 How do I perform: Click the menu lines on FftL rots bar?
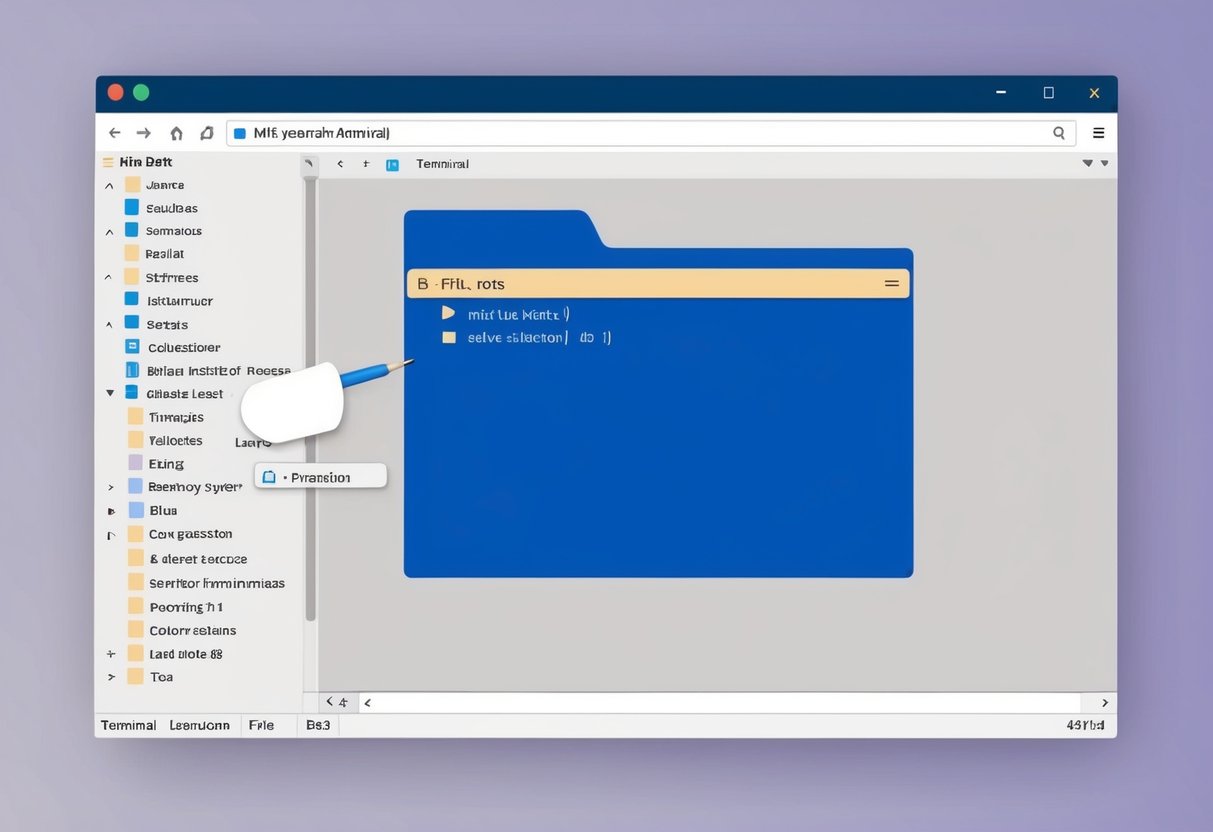pyautogui.click(x=891, y=284)
